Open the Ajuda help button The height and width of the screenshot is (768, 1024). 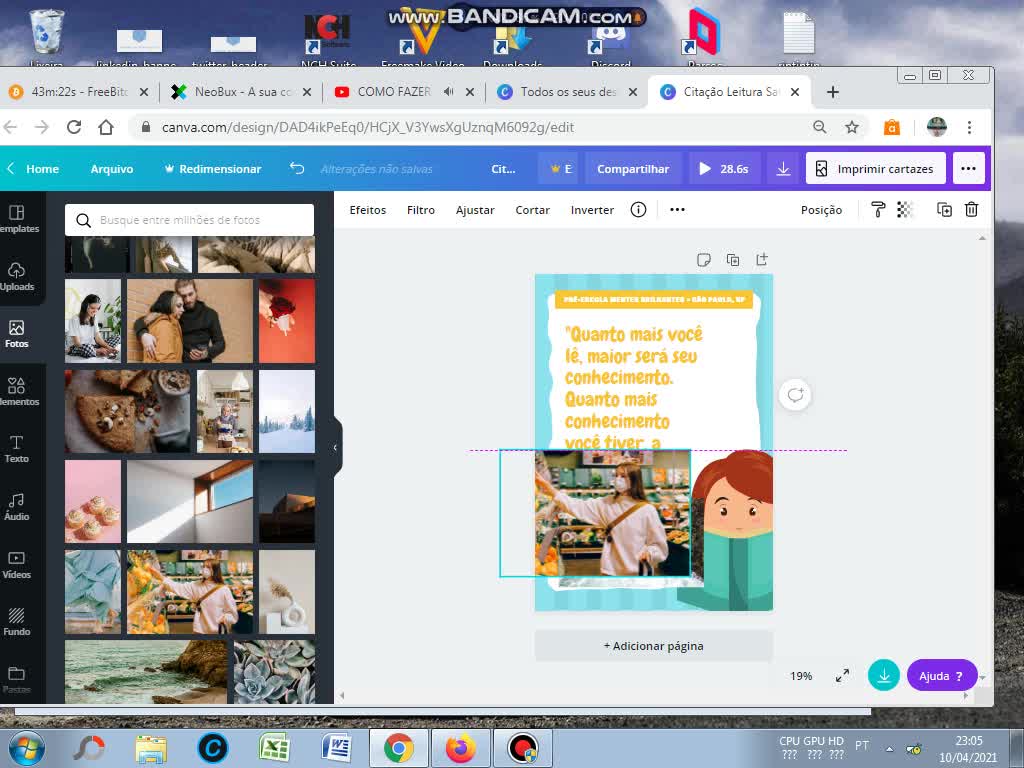[x=942, y=676]
